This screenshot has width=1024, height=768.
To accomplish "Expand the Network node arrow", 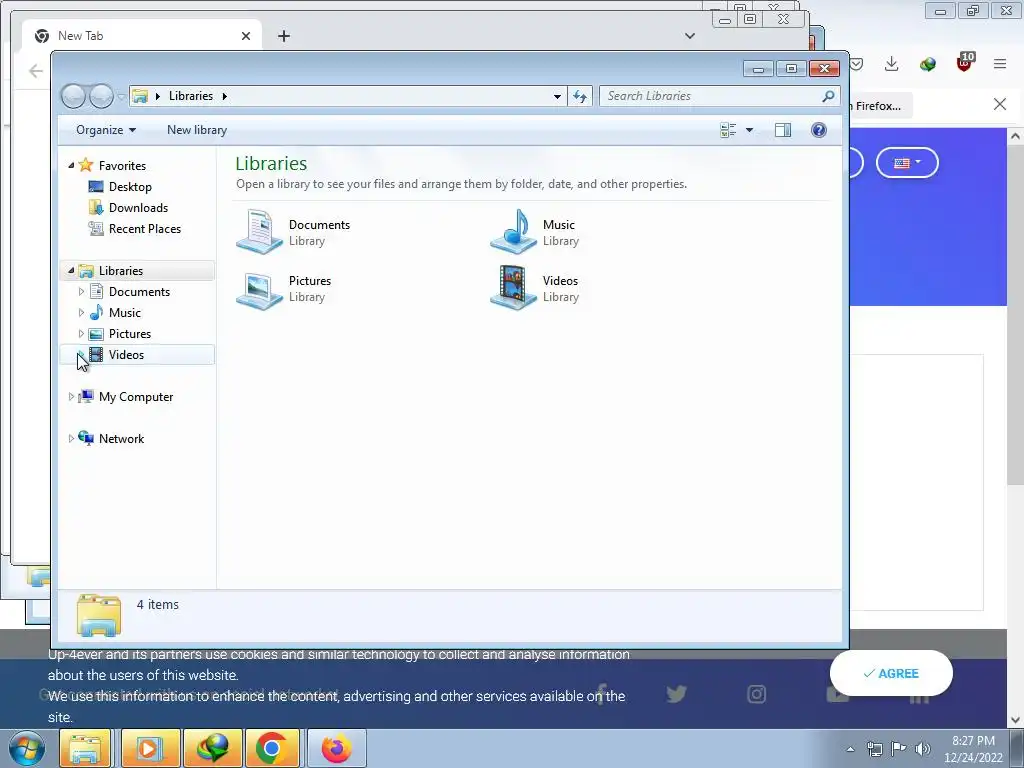I will [71, 438].
